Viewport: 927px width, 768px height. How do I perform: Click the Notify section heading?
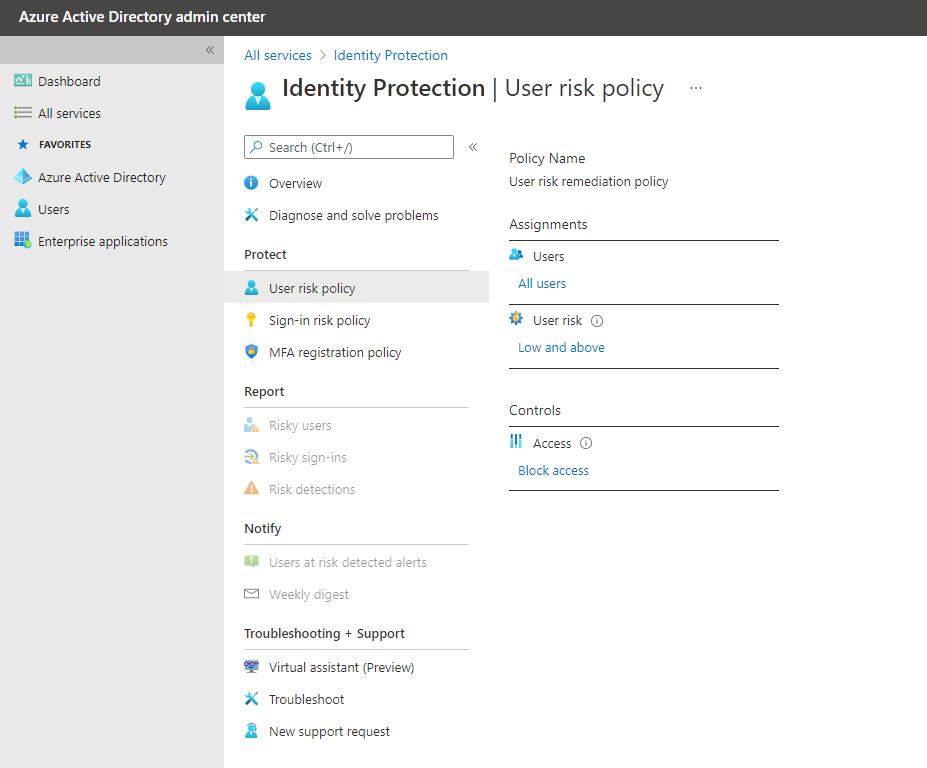(x=263, y=529)
